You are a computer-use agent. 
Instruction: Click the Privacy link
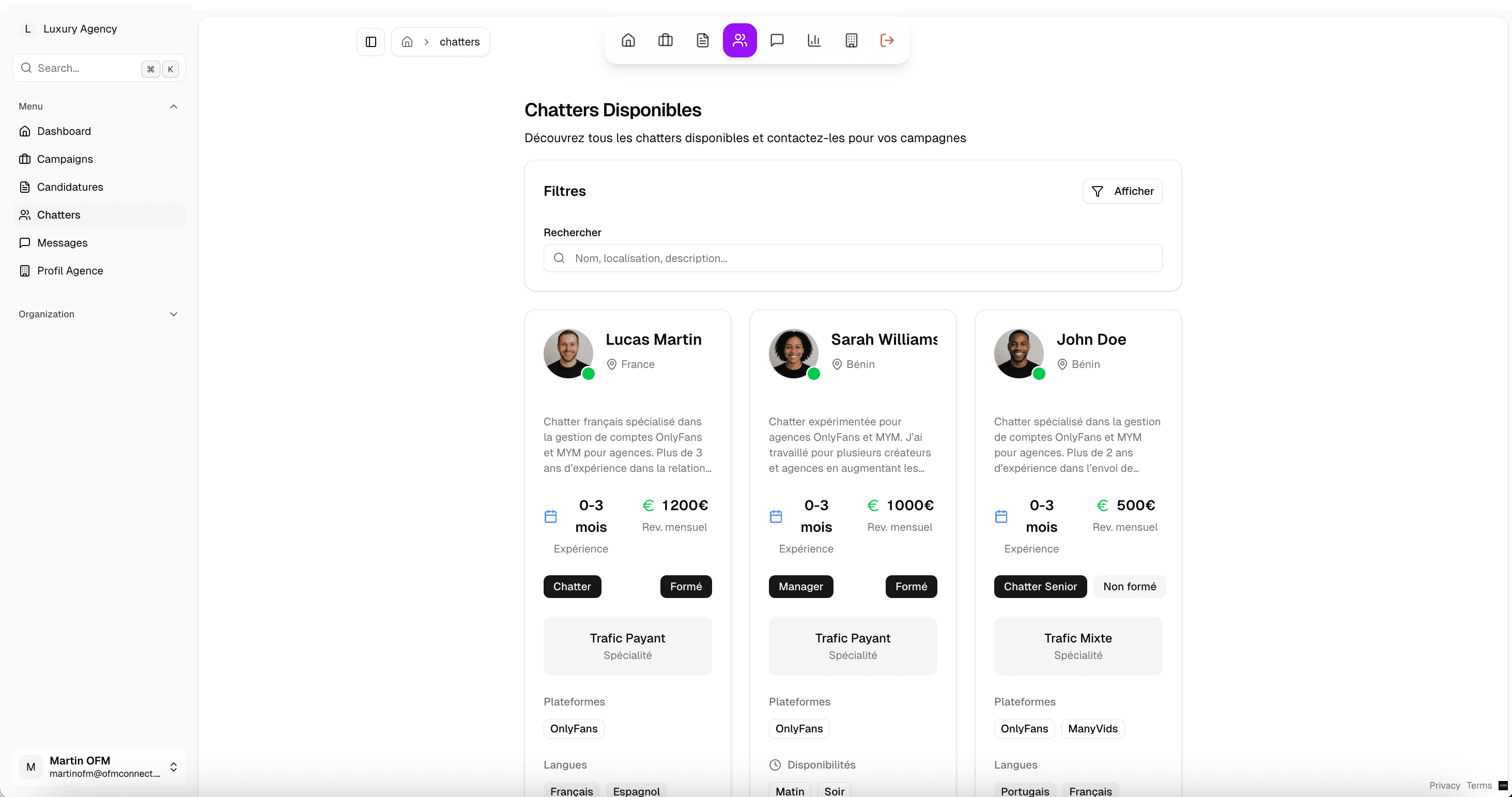coord(1444,785)
